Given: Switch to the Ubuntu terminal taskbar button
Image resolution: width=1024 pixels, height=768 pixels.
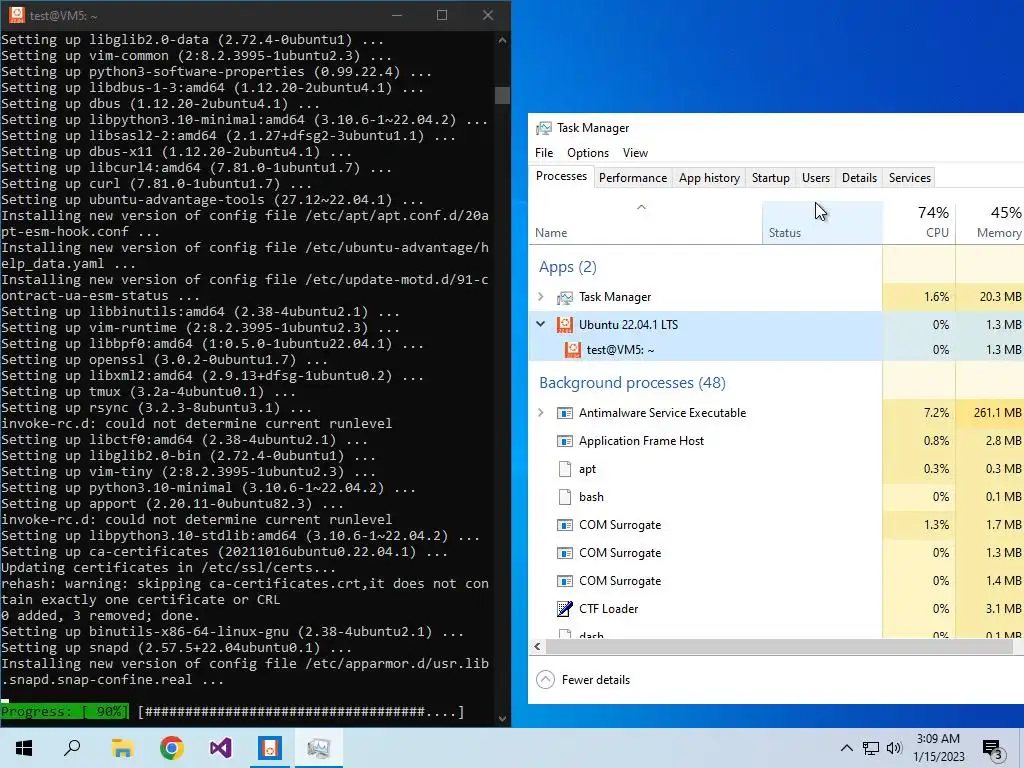Looking at the screenshot, I should pyautogui.click(x=270, y=748).
